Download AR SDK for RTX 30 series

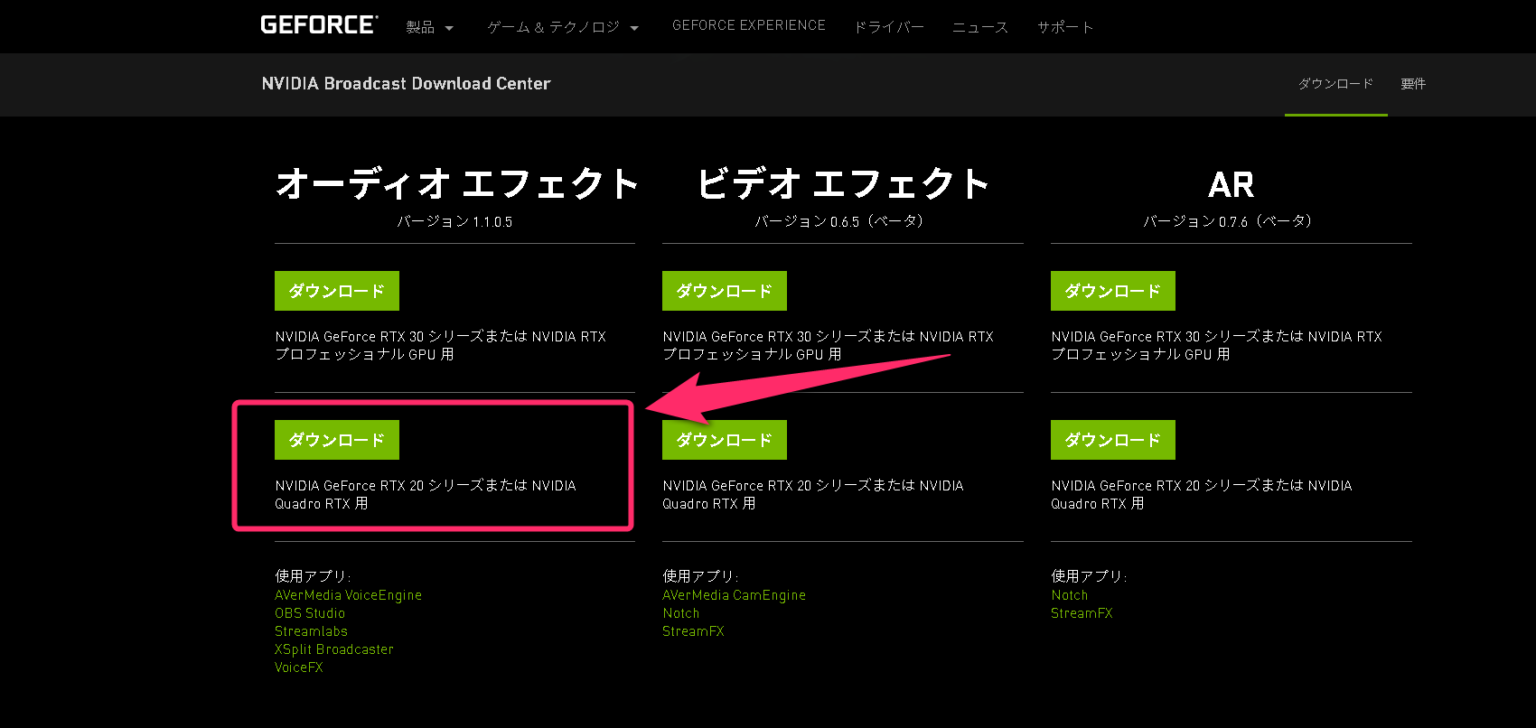tap(1113, 291)
